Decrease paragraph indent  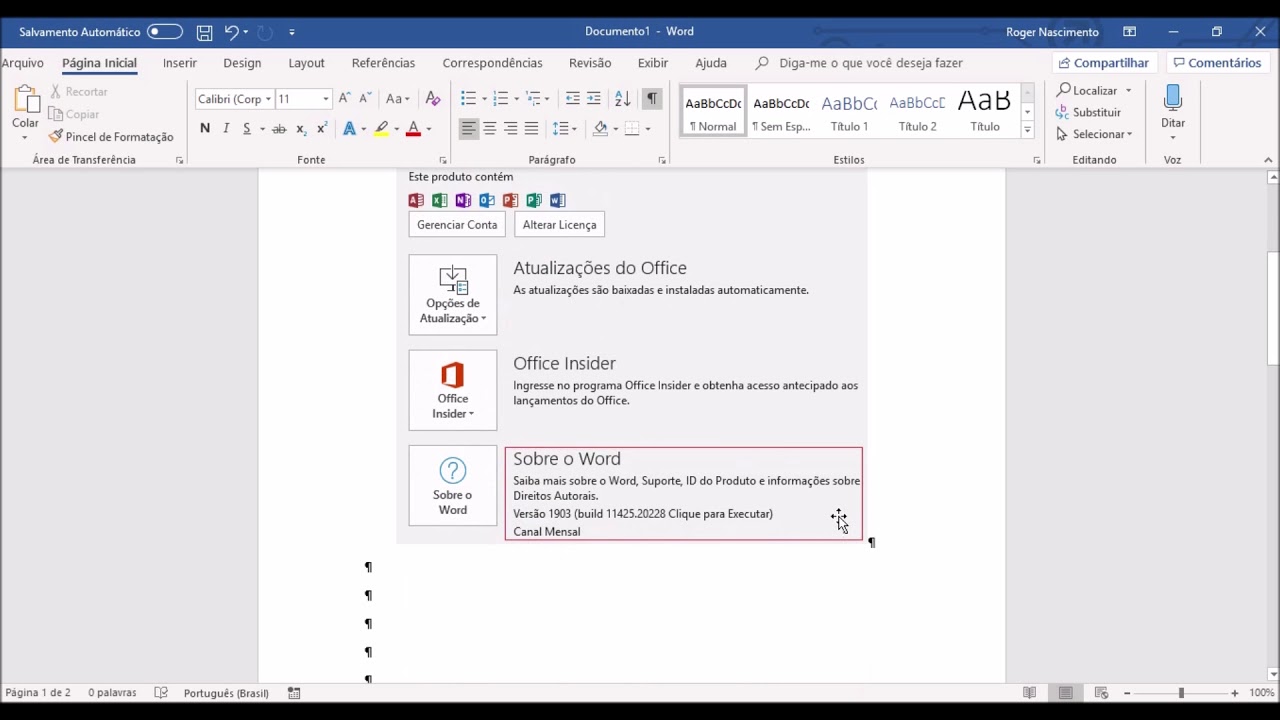(x=572, y=99)
